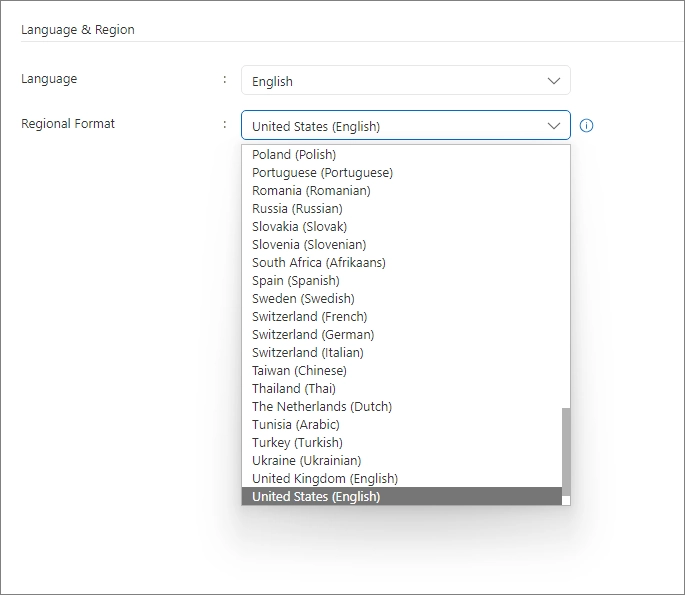The height and width of the screenshot is (595, 685).
Task: Choose The Netherlands (Dutch) option
Action: pos(321,407)
